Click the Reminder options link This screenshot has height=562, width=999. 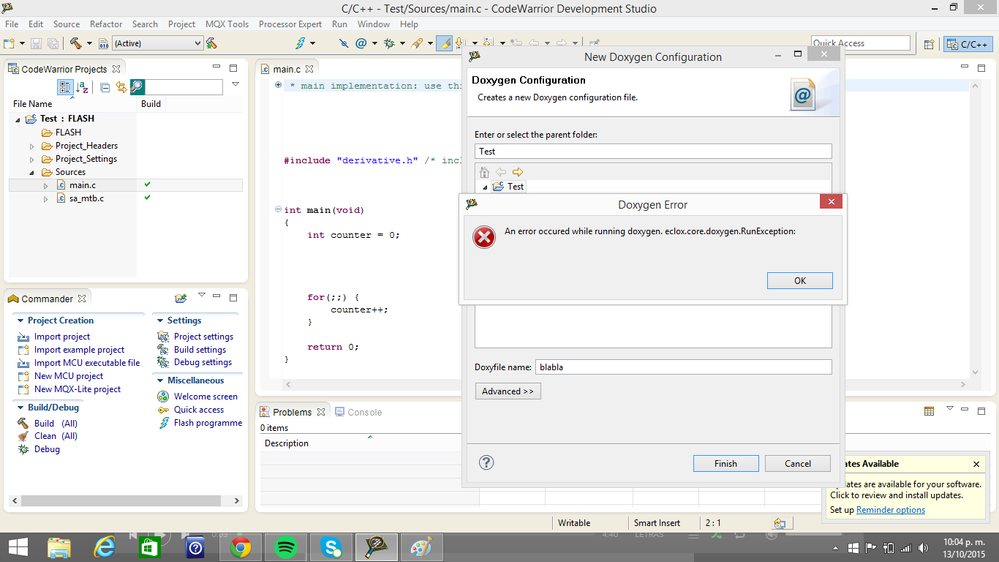(x=890, y=510)
